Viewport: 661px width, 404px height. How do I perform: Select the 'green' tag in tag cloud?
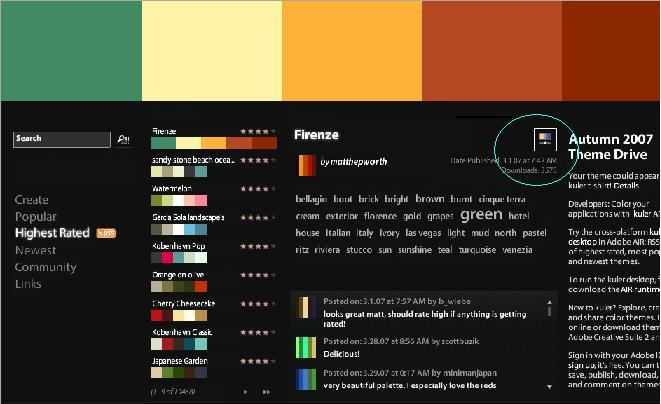(x=481, y=214)
